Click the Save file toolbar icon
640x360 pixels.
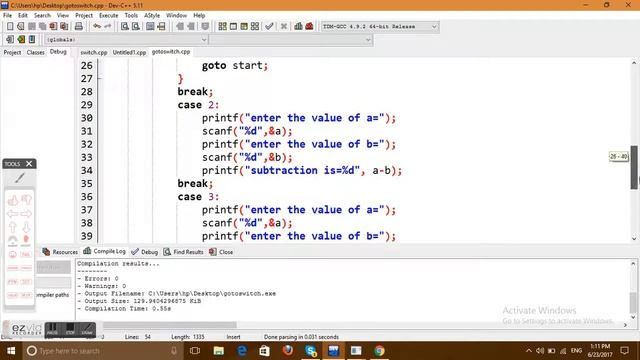[x=31, y=26]
